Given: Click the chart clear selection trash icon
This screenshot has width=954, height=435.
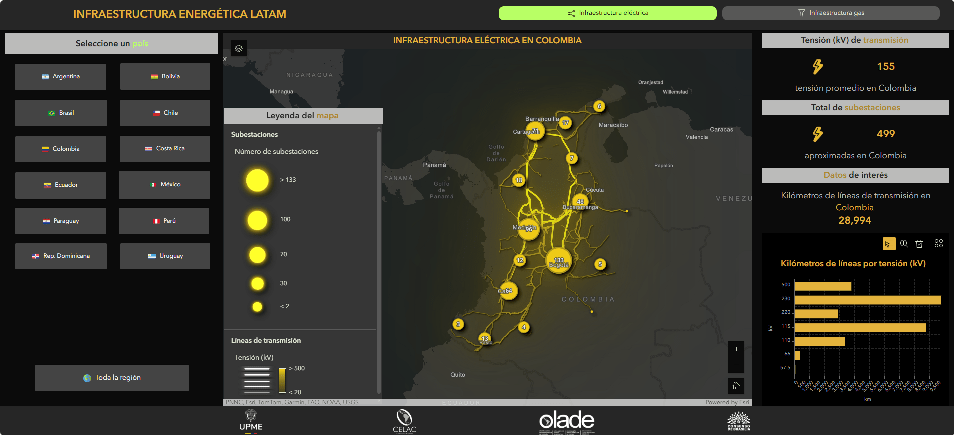Looking at the screenshot, I should click(x=919, y=243).
